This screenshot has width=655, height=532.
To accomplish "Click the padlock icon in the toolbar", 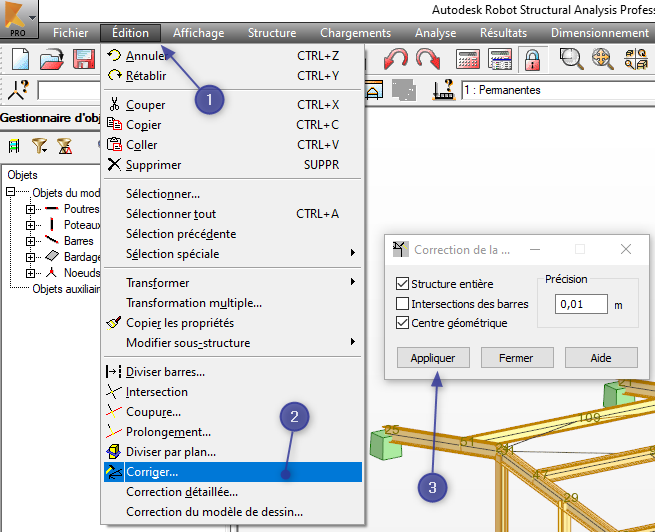I will tap(532, 59).
